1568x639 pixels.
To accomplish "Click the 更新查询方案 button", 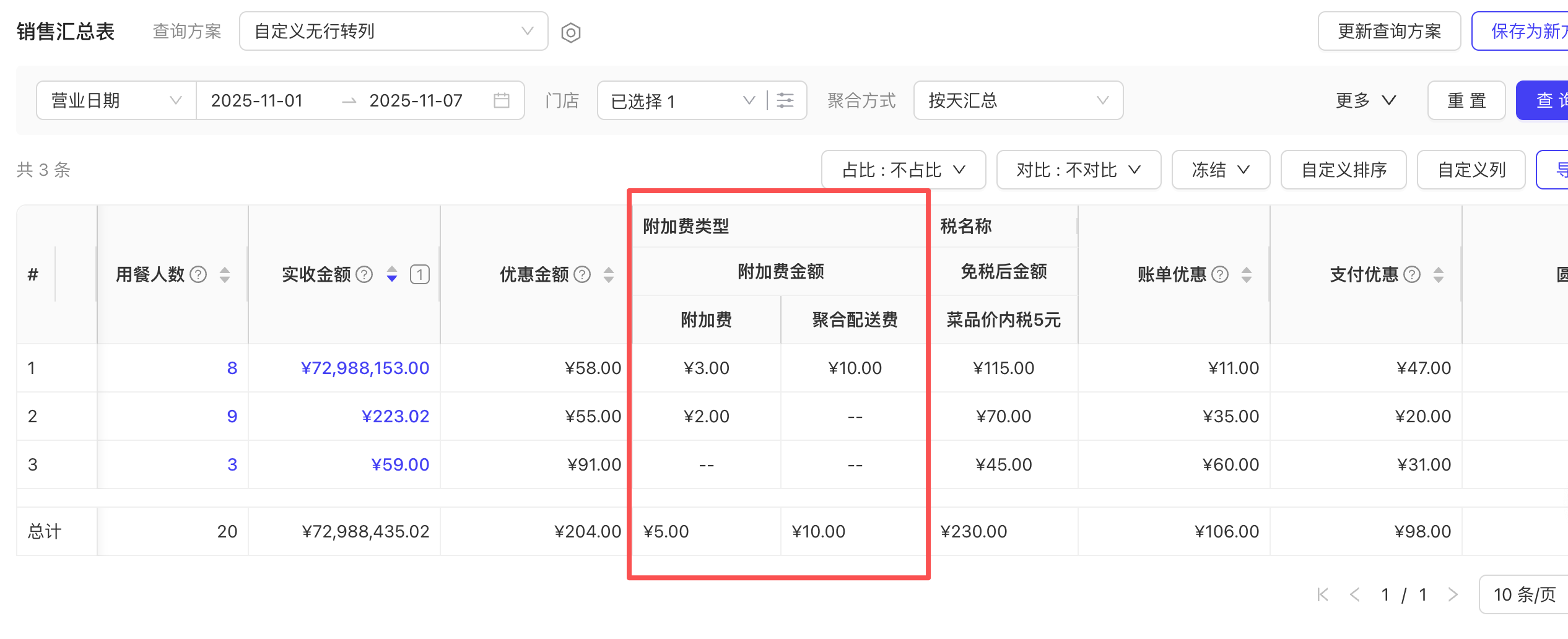I will point(1388,31).
